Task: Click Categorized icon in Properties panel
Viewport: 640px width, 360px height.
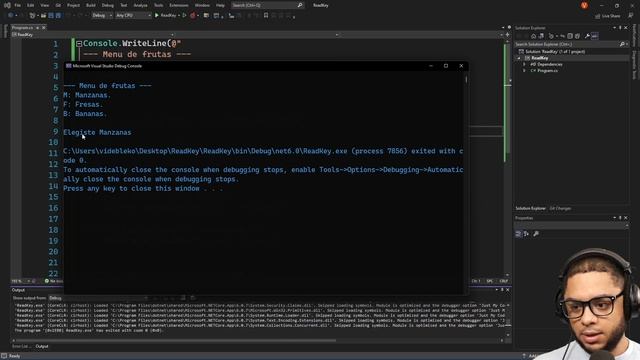Action: coord(518,234)
